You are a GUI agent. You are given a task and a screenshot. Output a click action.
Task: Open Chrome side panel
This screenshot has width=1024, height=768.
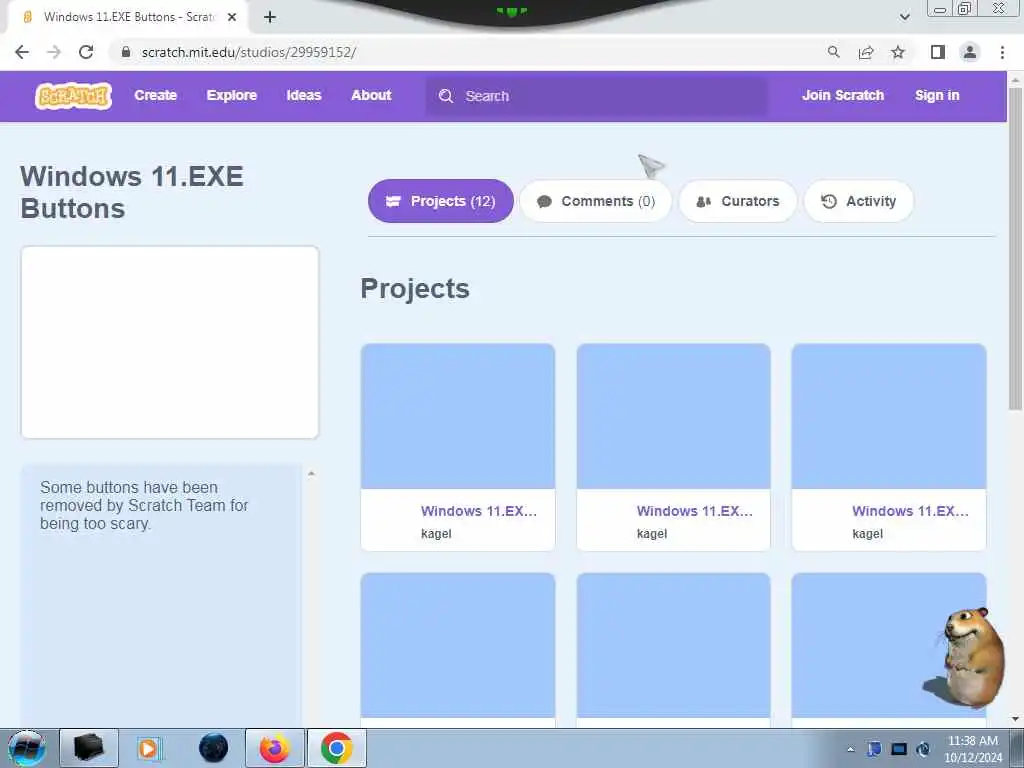(938, 52)
